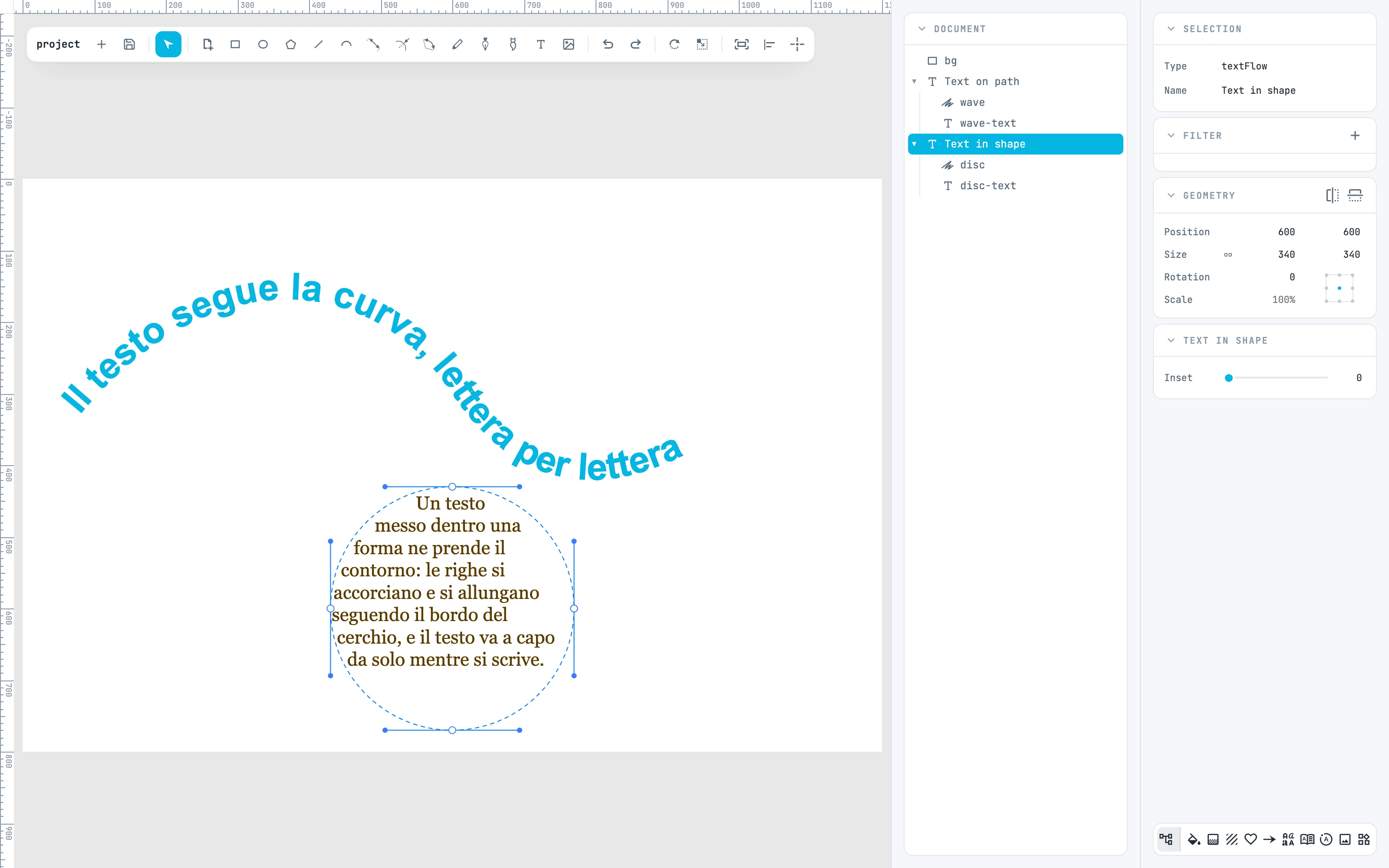Select the bg layer

[x=1015, y=61]
